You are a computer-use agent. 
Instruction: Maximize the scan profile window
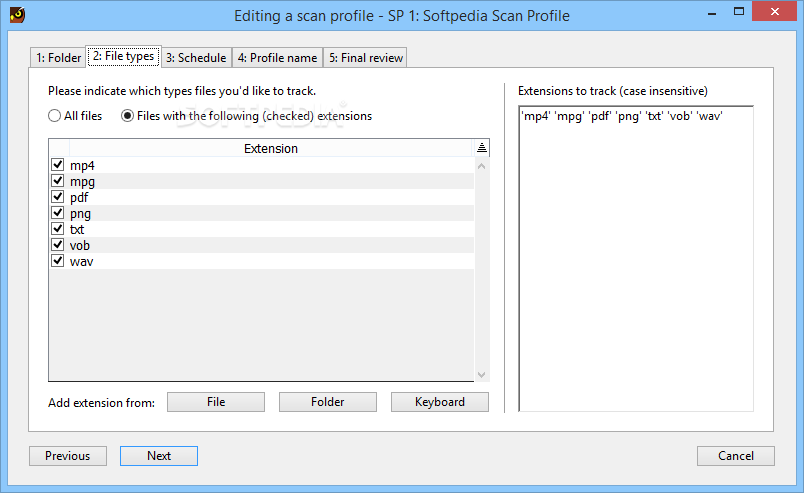tap(739, 11)
